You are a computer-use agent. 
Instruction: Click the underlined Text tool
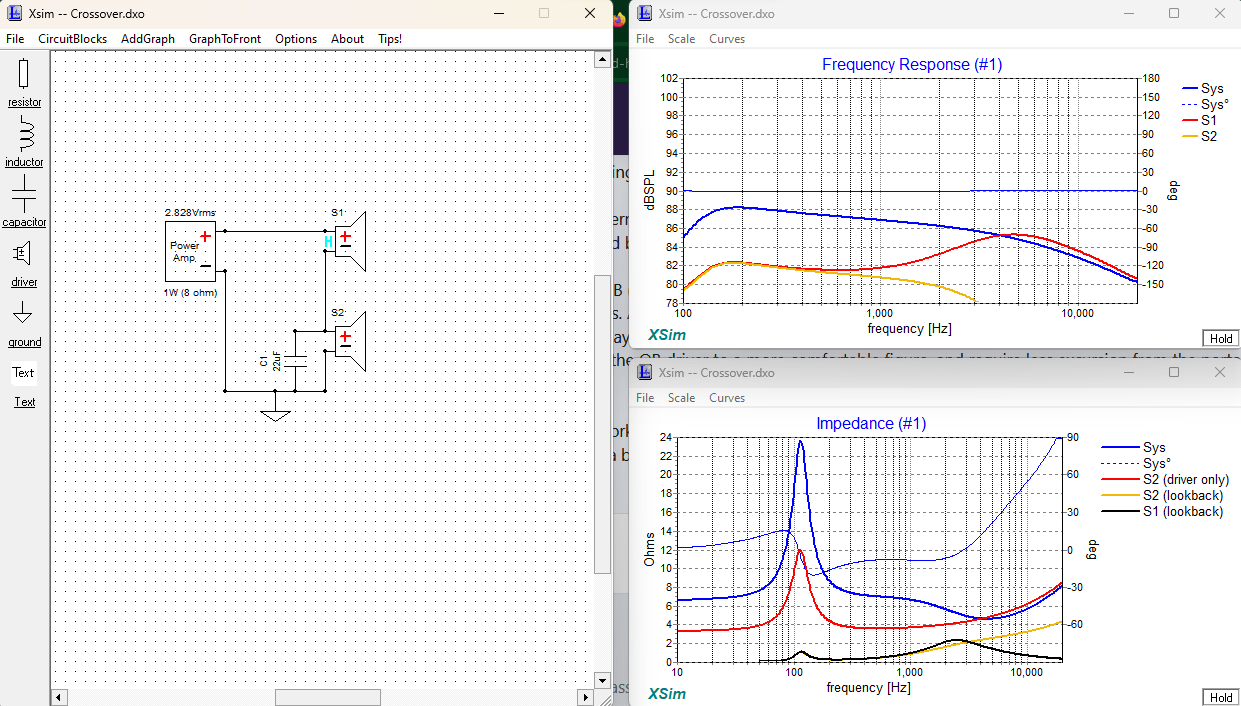24,402
